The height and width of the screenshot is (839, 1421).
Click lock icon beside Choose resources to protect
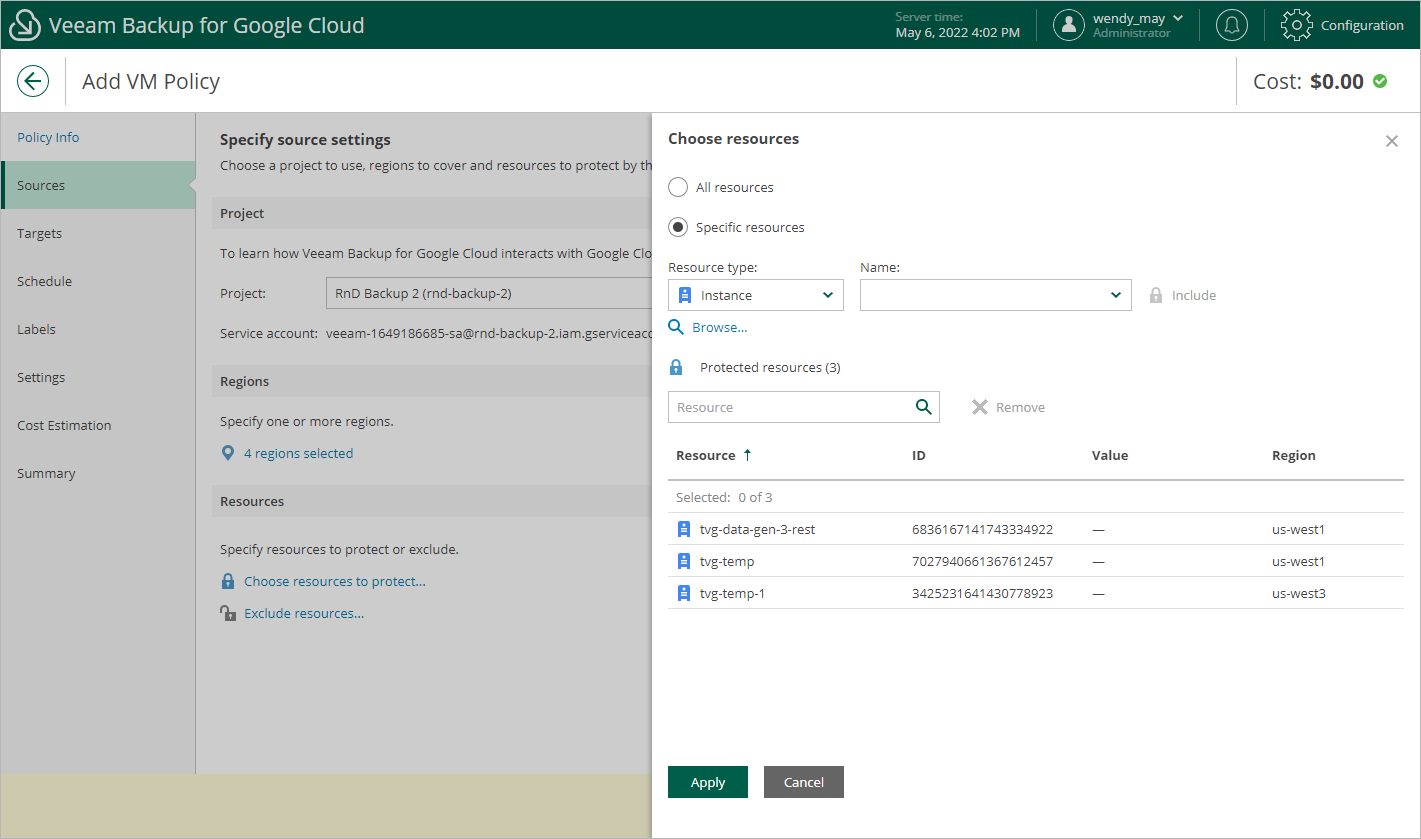pos(228,581)
